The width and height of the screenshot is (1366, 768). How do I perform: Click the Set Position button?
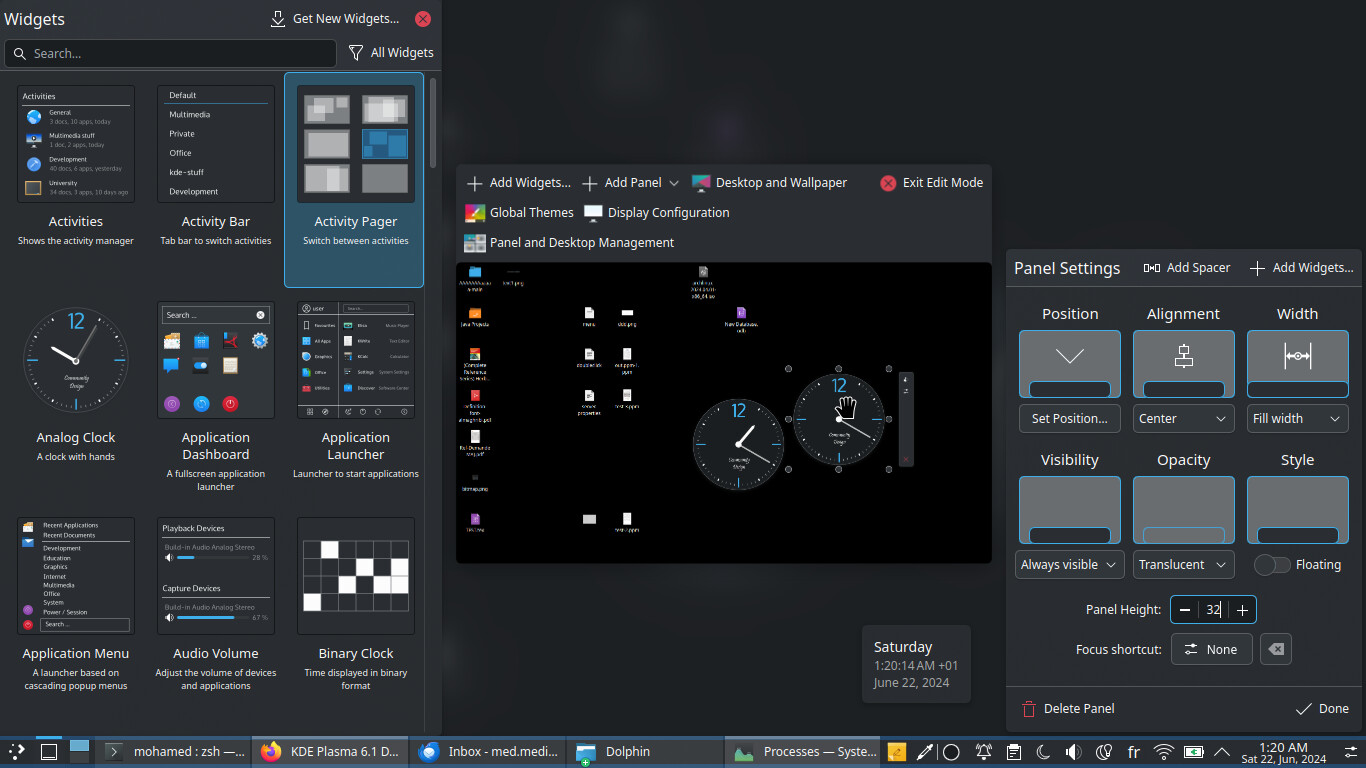1070,419
